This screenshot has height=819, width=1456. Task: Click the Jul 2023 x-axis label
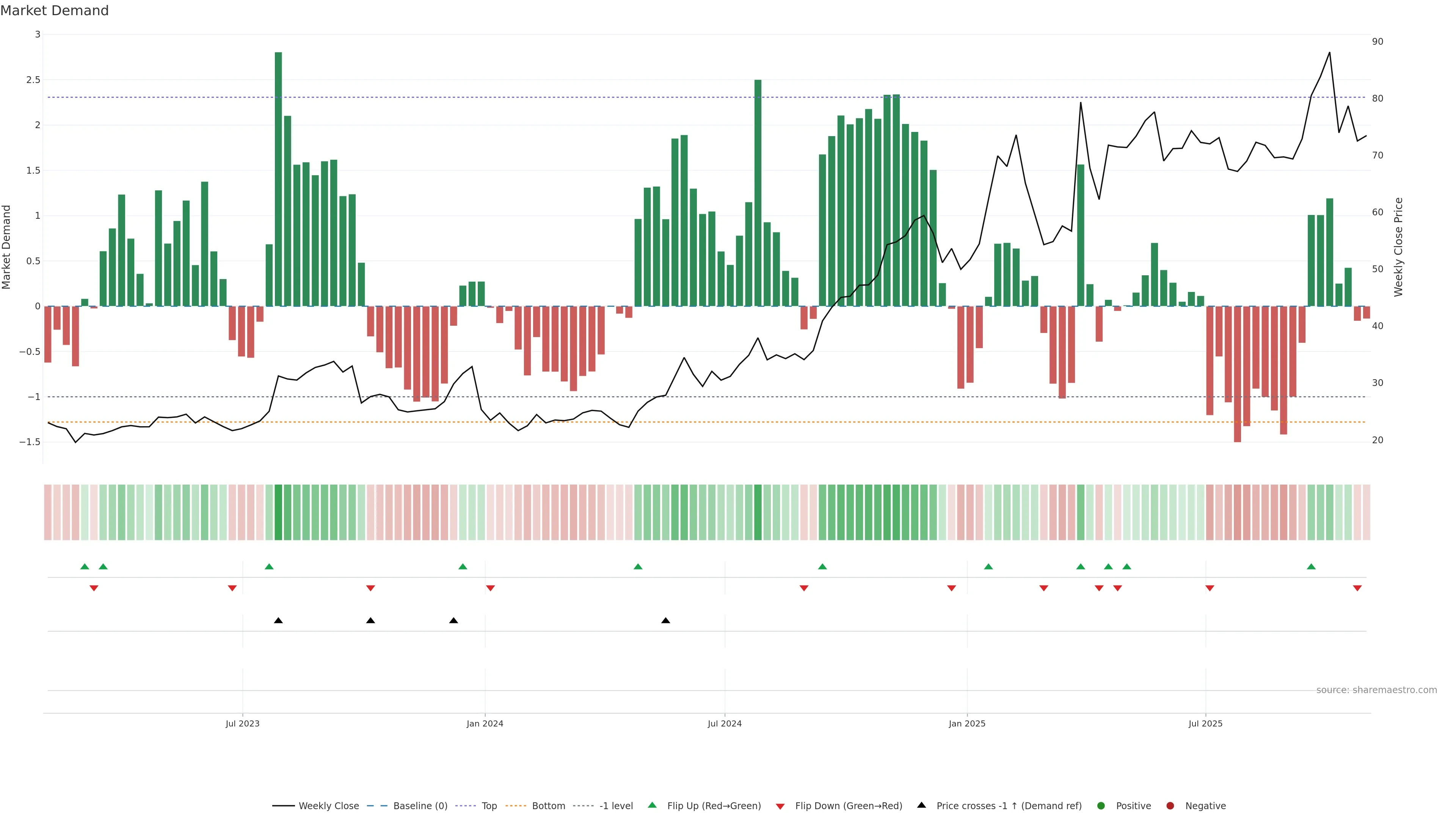243,723
